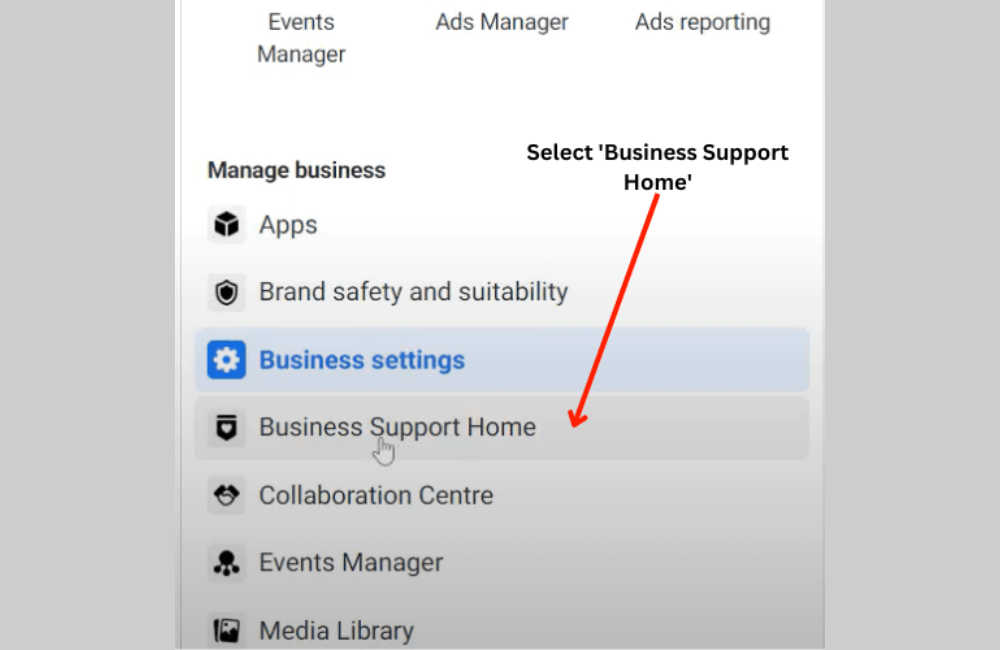Open Media Library via its image icon

[226, 629]
